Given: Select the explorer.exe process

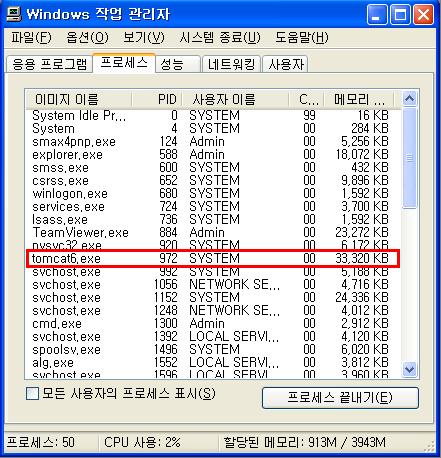Looking at the screenshot, I should (x=213, y=154).
